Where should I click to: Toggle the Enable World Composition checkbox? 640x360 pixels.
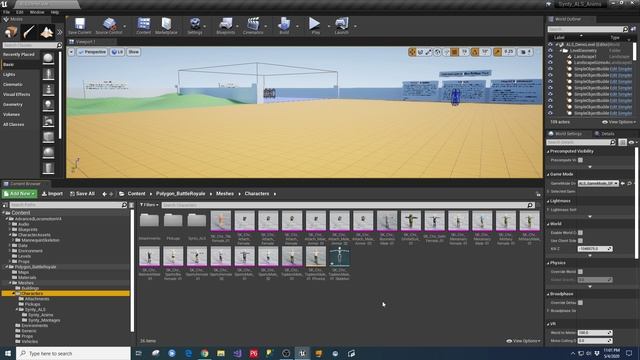tap(580, 233)
